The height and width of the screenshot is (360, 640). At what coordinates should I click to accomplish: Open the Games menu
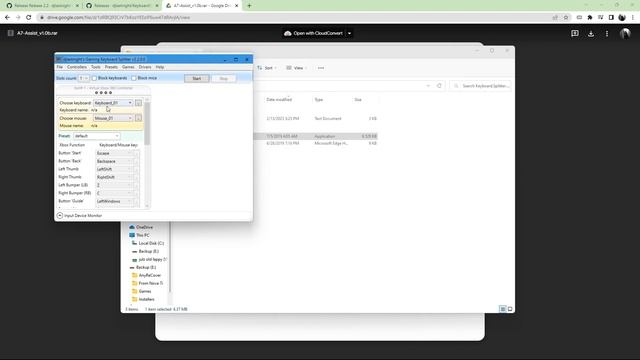[128, 67]
